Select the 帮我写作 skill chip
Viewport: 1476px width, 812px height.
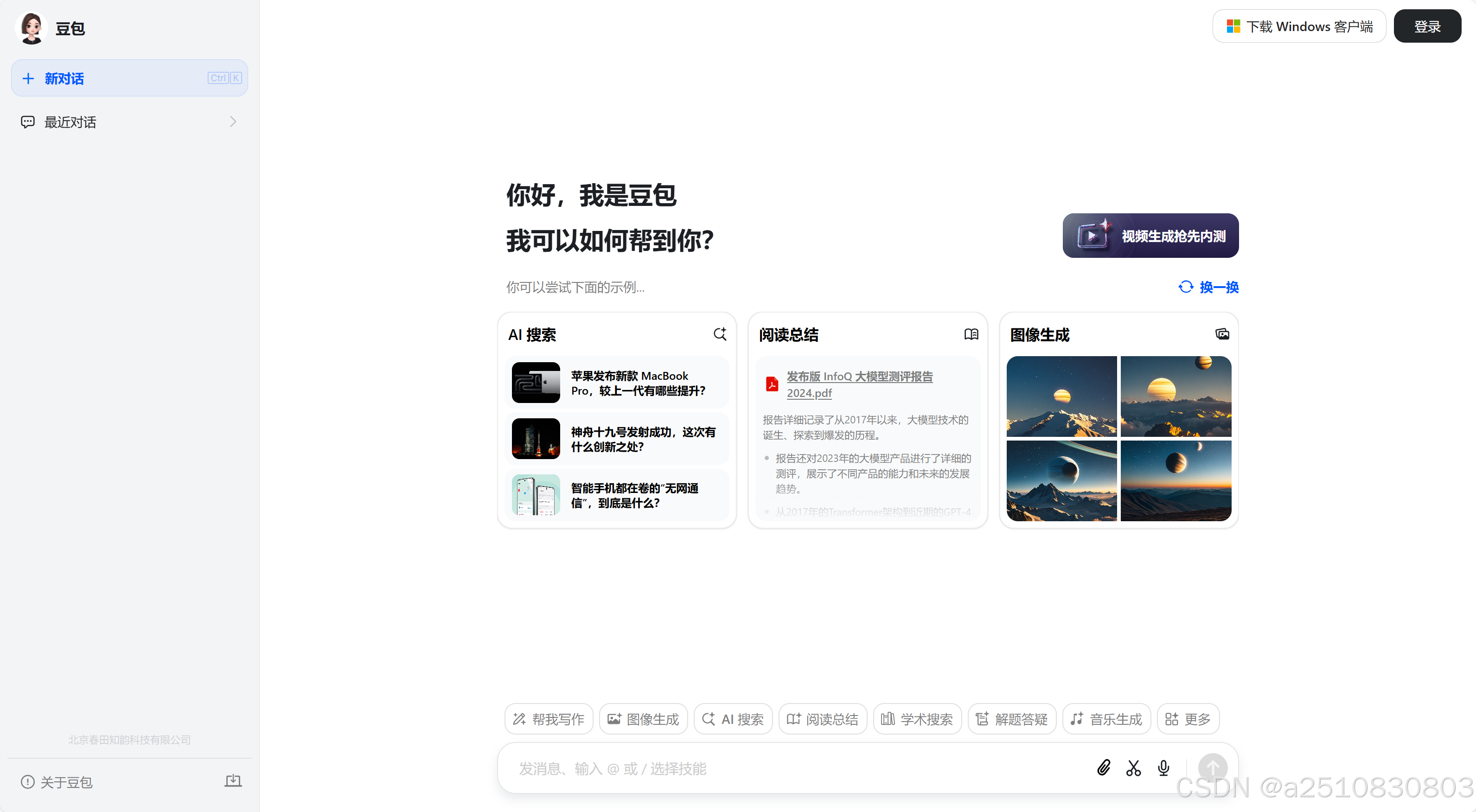[549, 719]
